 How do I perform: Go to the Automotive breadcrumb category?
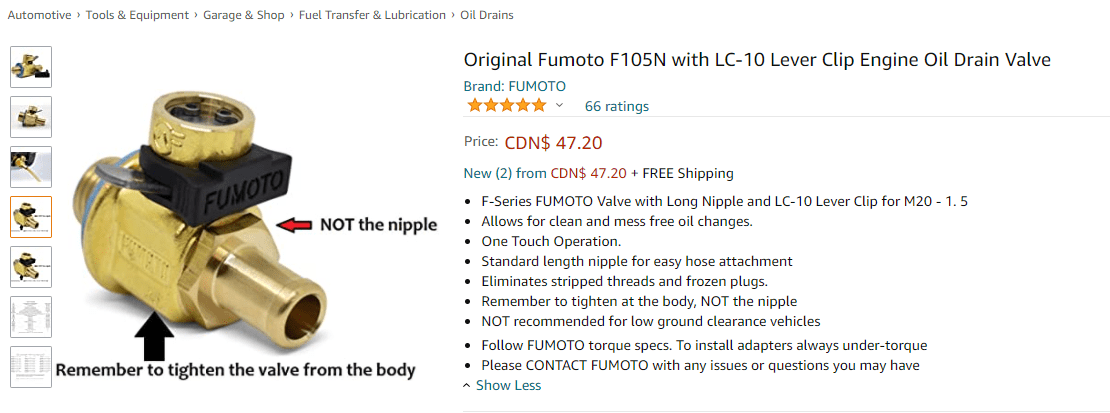pyautogui.click(x=39, y=15)
